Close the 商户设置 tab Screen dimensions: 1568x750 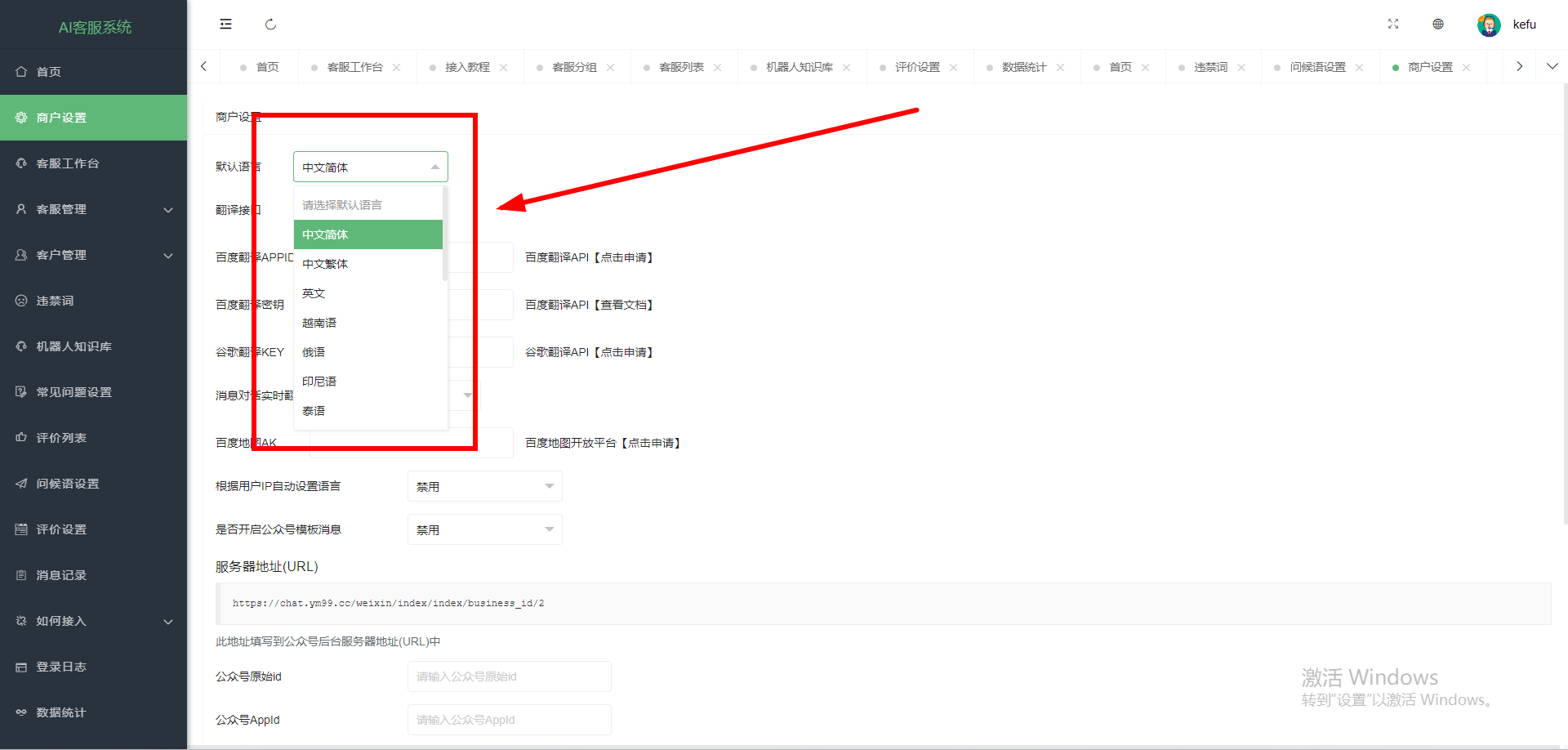(x=1467, y=68)
